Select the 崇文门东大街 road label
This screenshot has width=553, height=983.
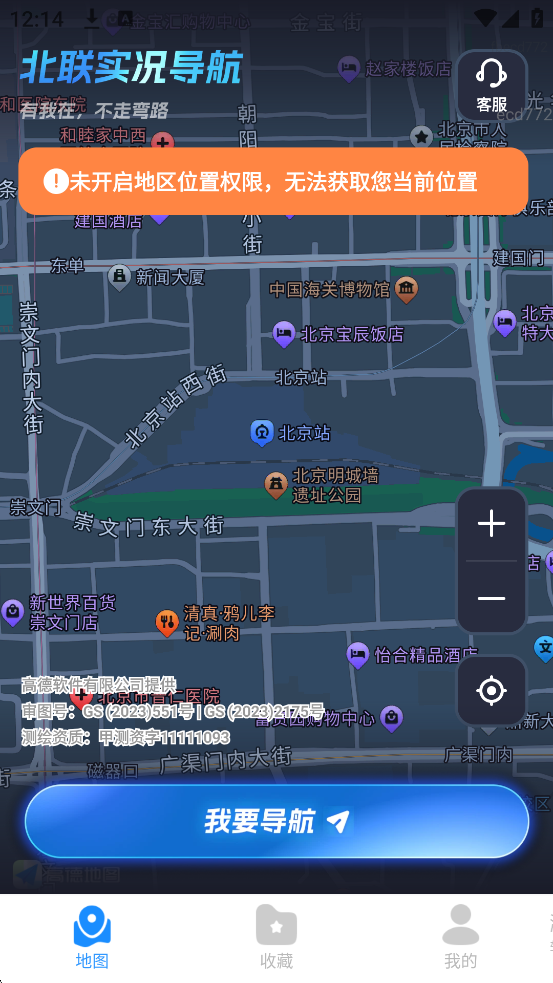149,525
